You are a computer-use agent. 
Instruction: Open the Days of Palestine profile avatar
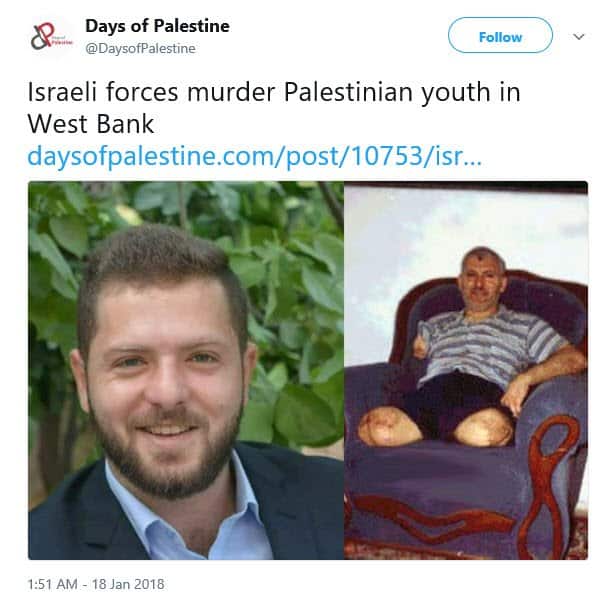pyautogui.click(x=52, y=37)
